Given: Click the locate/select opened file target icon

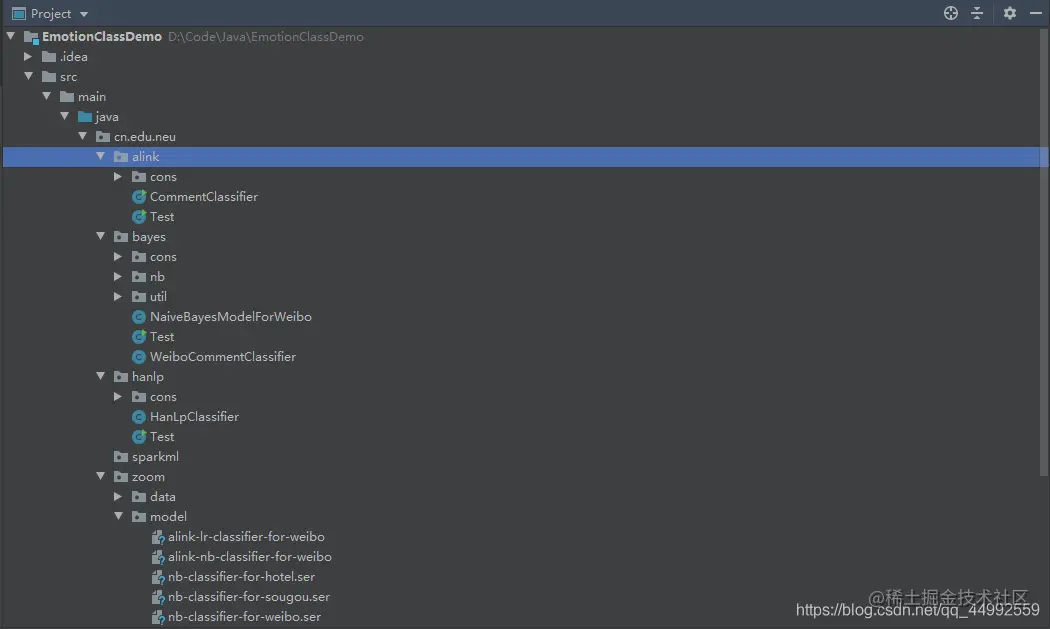Looking at the screenshot, I should 950,13.
